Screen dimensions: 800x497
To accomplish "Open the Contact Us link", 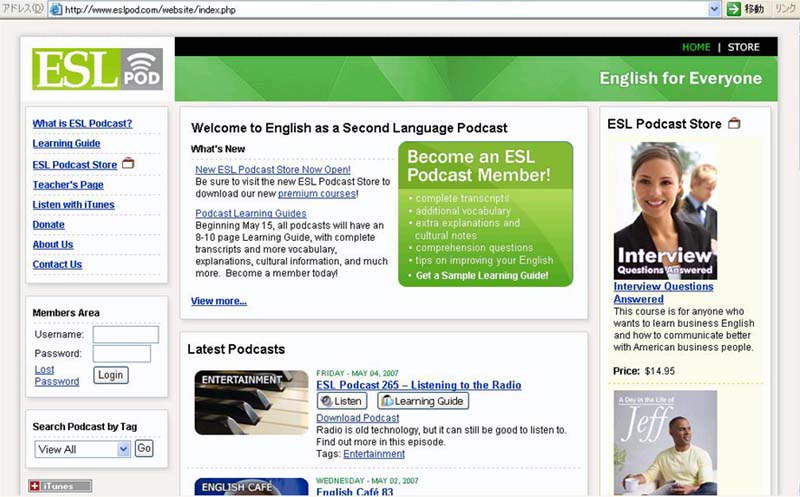I will (x=57, y=264).
